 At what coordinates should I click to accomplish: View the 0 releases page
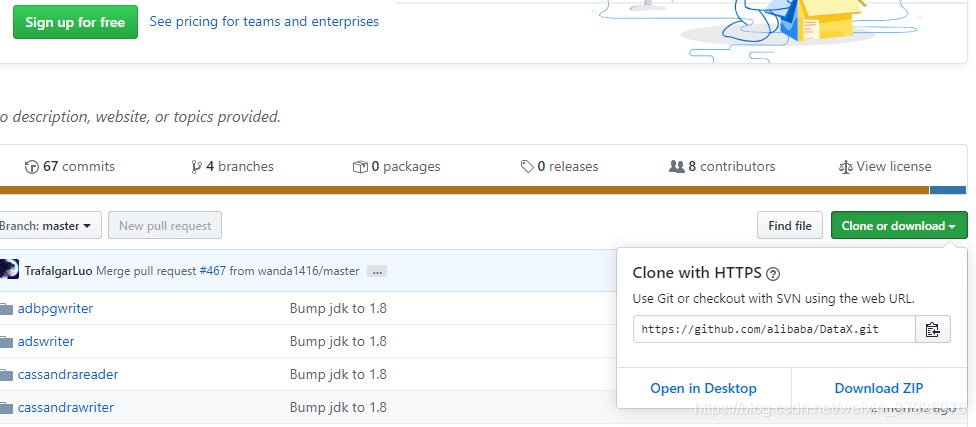[560, 166]
